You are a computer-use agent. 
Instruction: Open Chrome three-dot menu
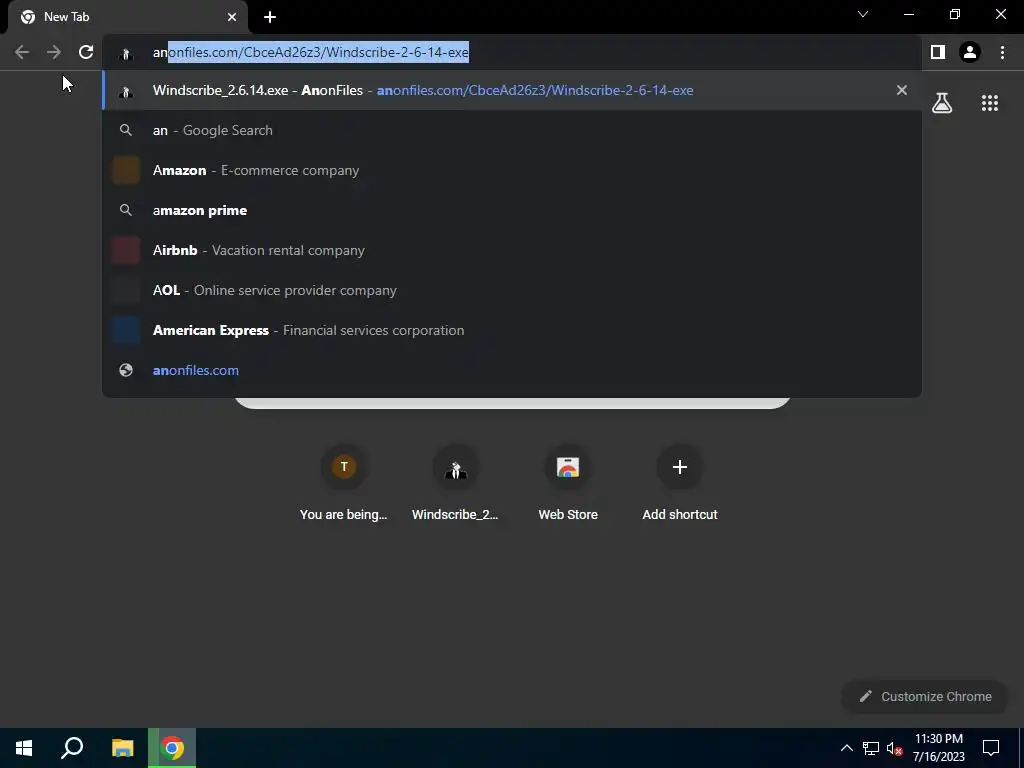click(x=1002, y=52)
